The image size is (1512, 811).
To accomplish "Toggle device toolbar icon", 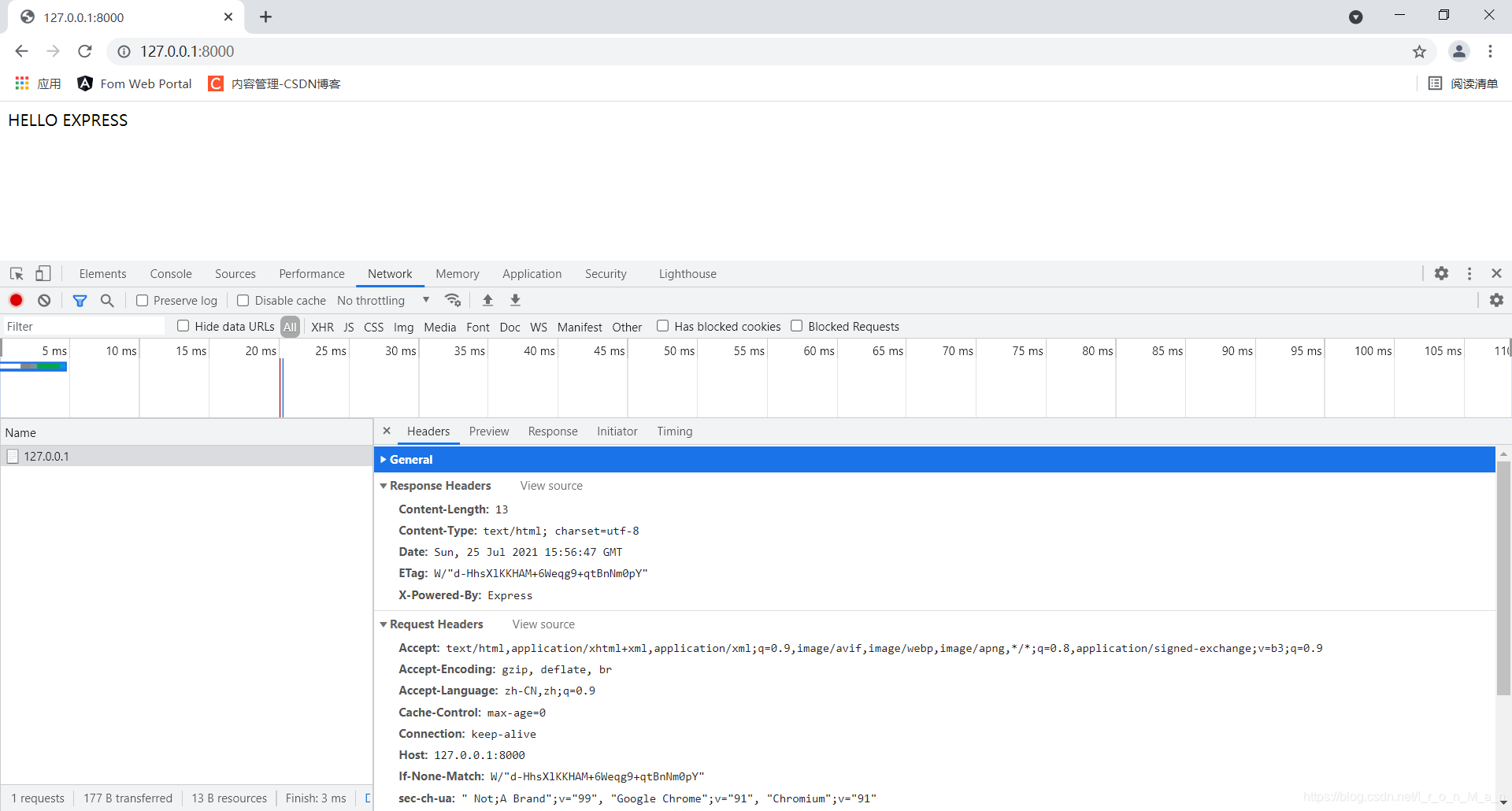I will 43,274.
